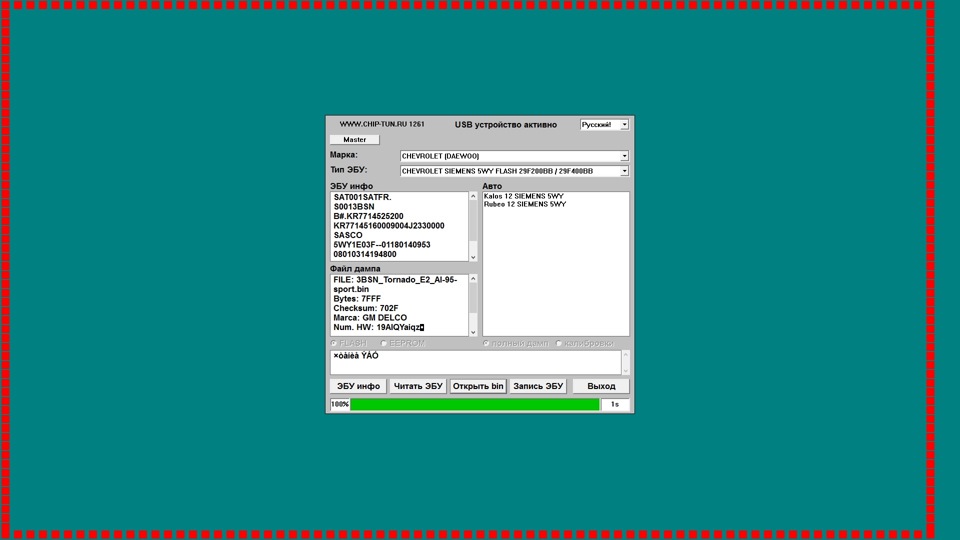Image resolution: width=960 pixels, height=540 pixels.
Task: Click the 100% progress label
Action: 339,404
